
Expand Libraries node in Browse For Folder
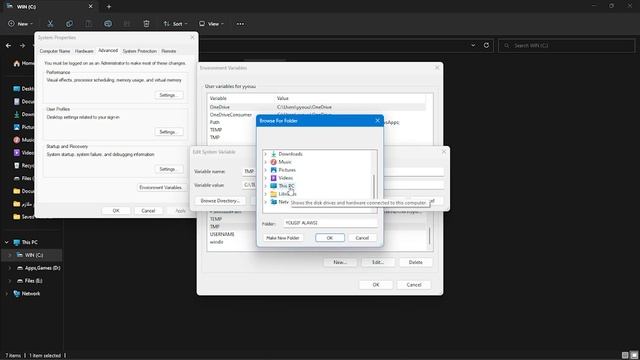(266, 194)
